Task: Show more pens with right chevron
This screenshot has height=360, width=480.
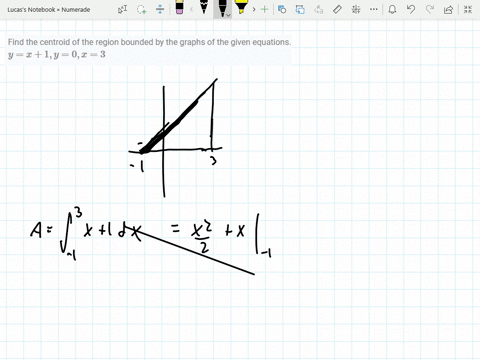Action: [x=254, y=9]
